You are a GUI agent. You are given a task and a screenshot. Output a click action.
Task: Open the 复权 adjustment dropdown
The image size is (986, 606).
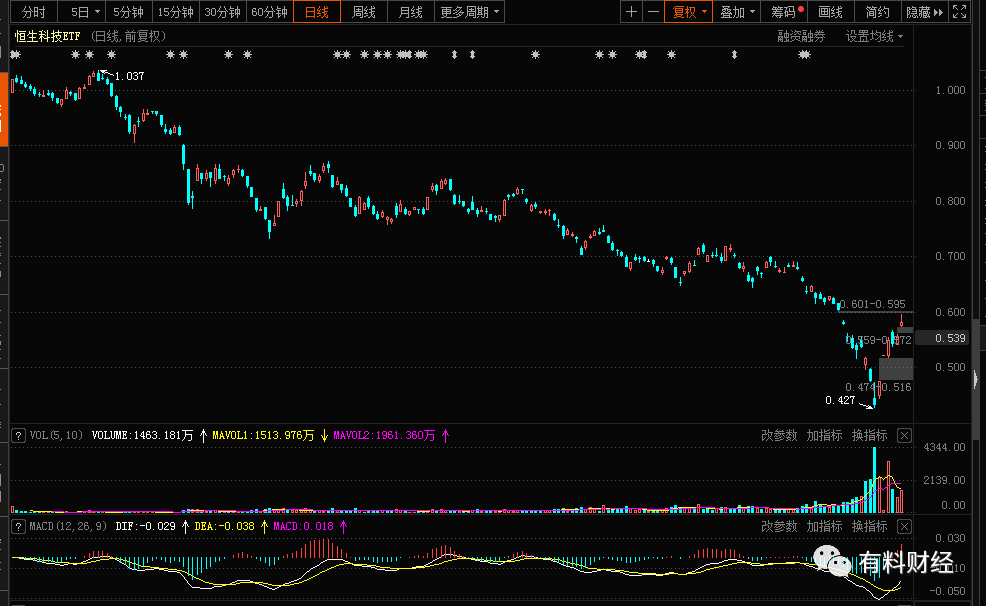[x=690, y=12]
